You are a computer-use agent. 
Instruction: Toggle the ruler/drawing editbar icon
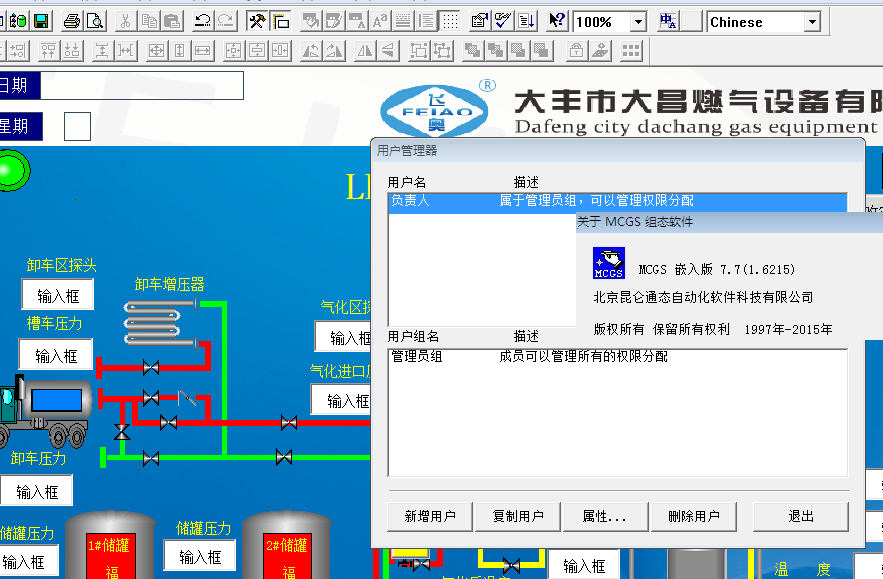coord(281,21)
